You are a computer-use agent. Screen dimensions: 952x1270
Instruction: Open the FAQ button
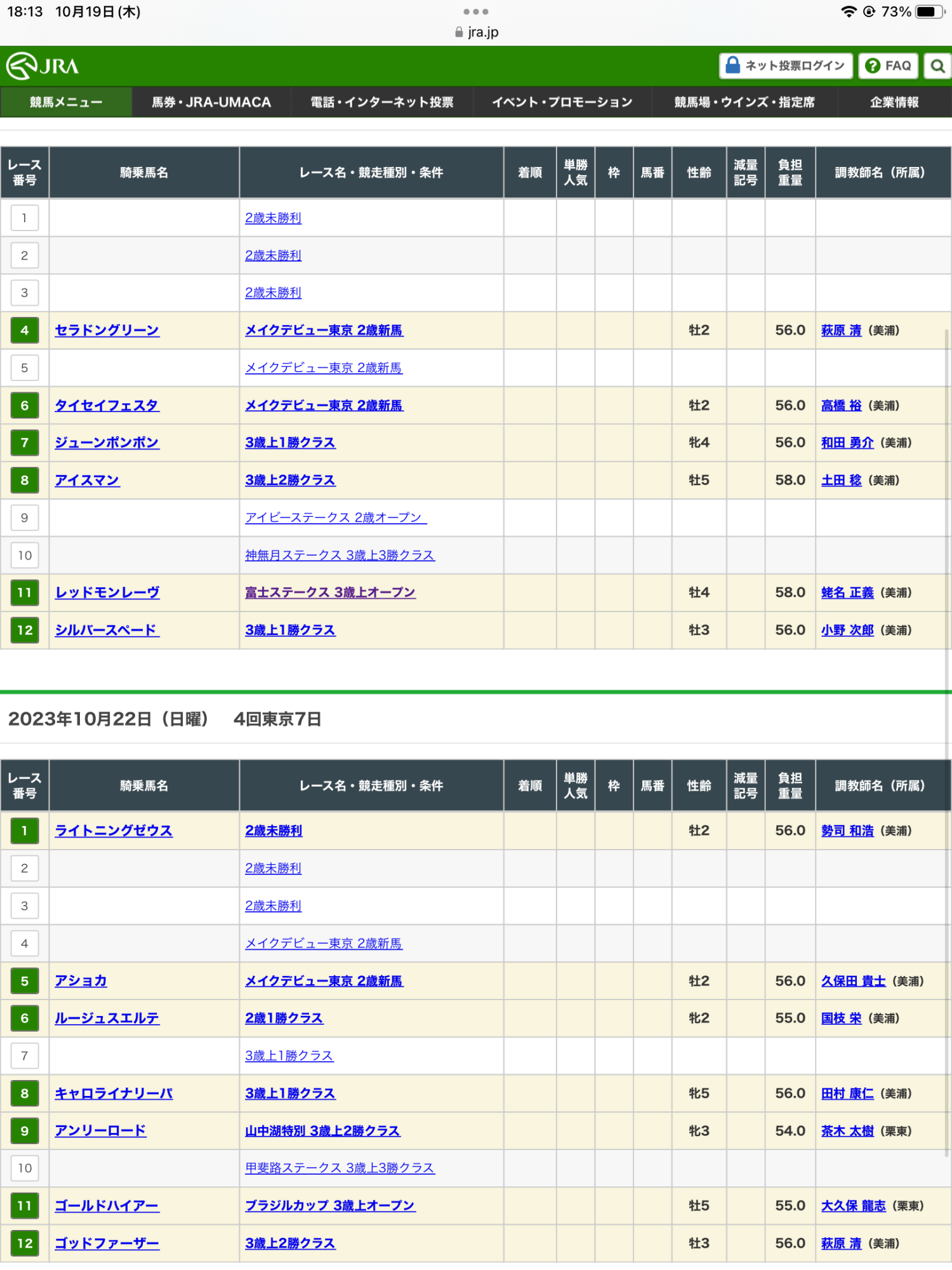(x=889, y=66)
